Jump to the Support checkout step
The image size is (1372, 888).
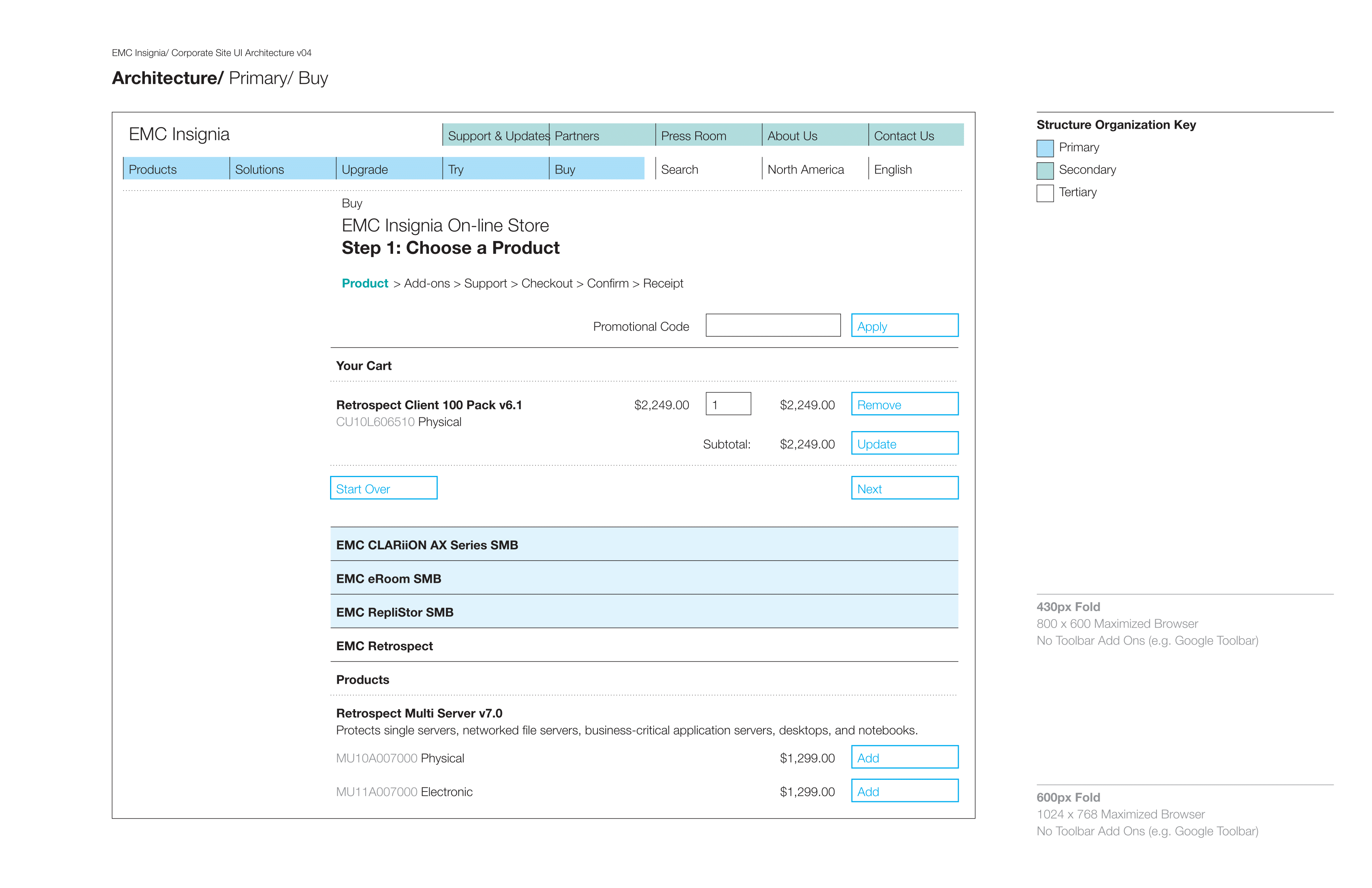[485, 284]
